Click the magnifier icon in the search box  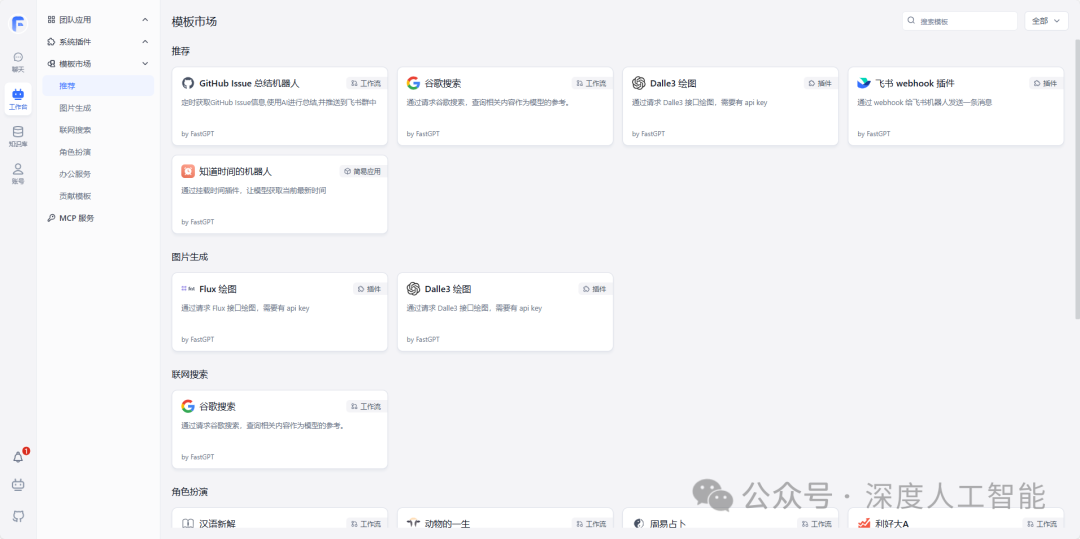[912, 21]
